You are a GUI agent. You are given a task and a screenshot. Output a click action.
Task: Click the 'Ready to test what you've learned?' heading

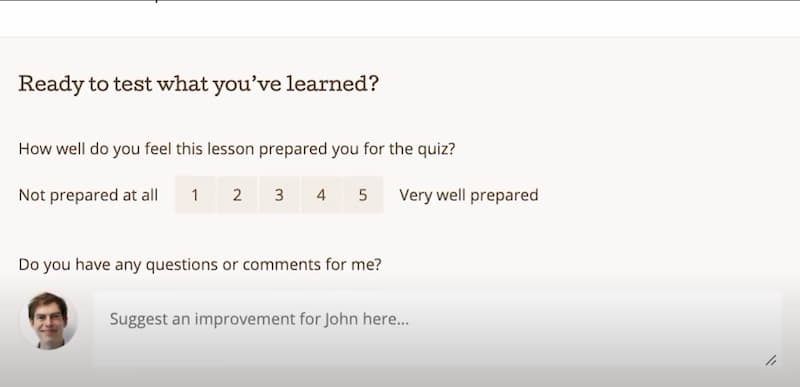[x=198, y=84]
